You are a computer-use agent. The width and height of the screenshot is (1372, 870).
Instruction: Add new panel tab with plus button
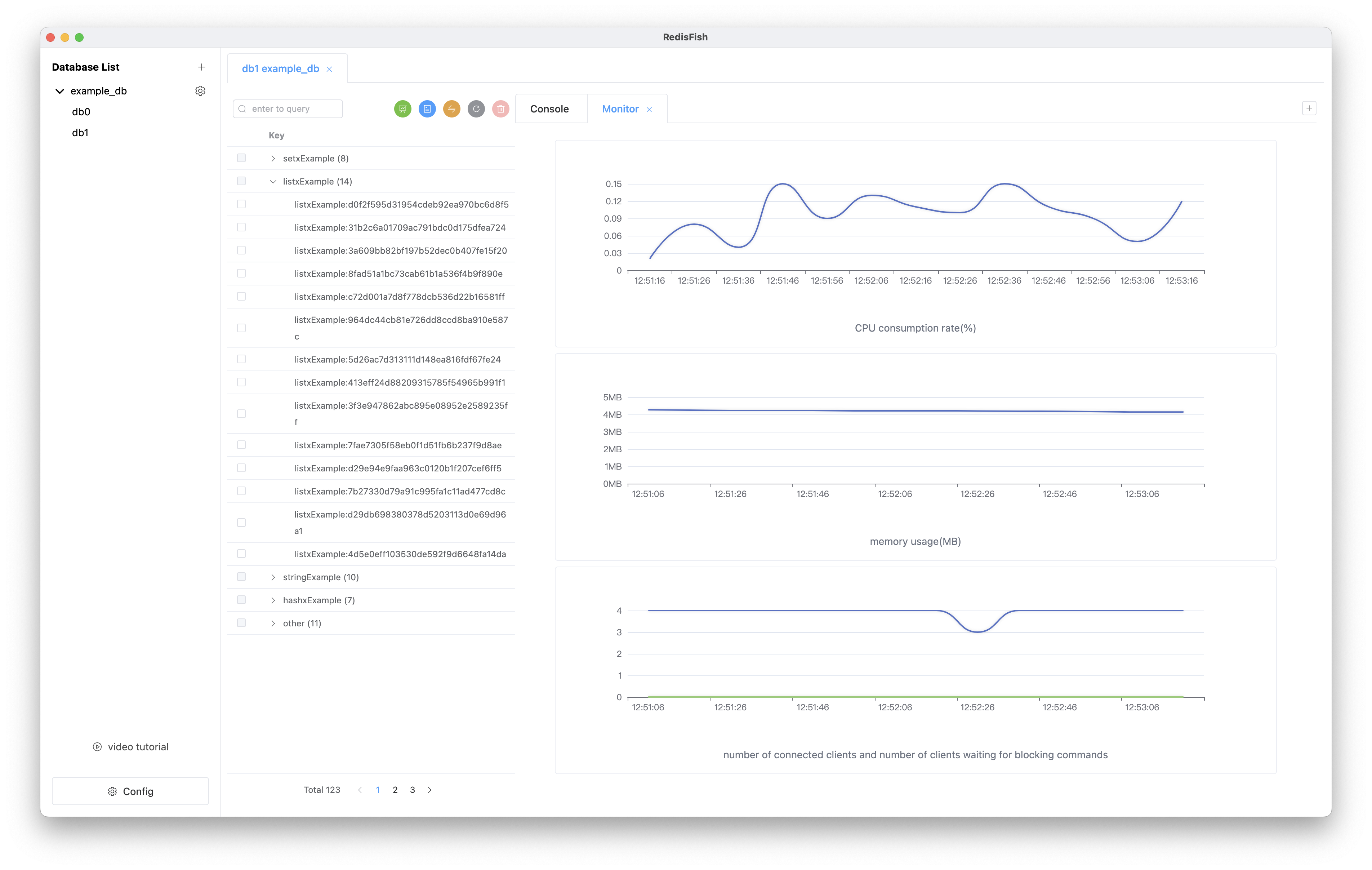point(1309,108)
